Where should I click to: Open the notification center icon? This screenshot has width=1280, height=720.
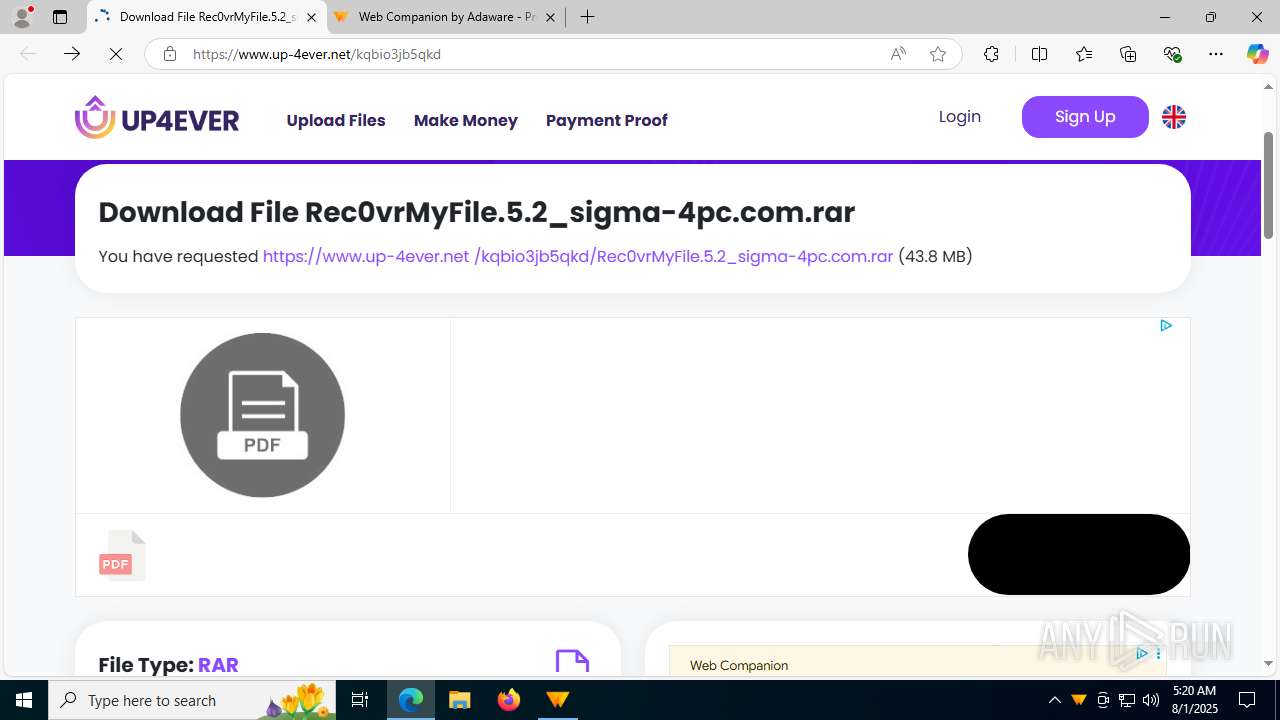point(1248,700)
